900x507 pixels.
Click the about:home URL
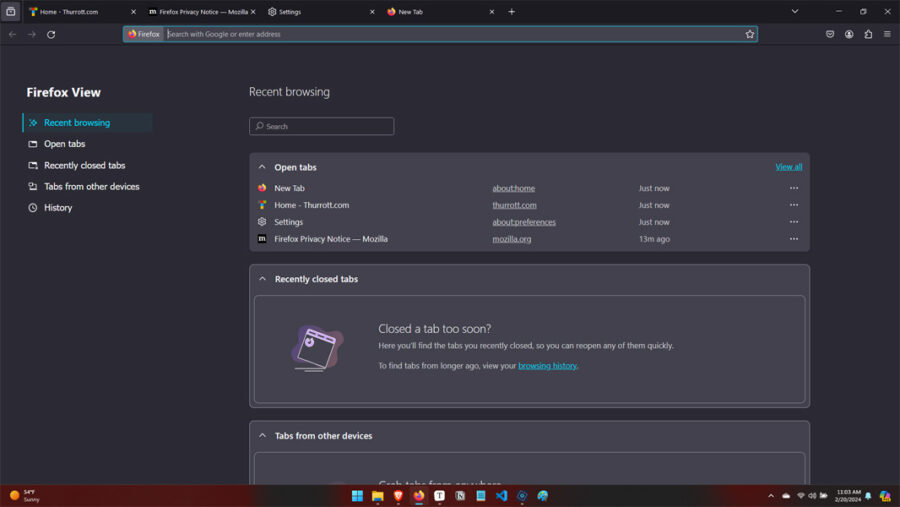(x=513, y=188)
